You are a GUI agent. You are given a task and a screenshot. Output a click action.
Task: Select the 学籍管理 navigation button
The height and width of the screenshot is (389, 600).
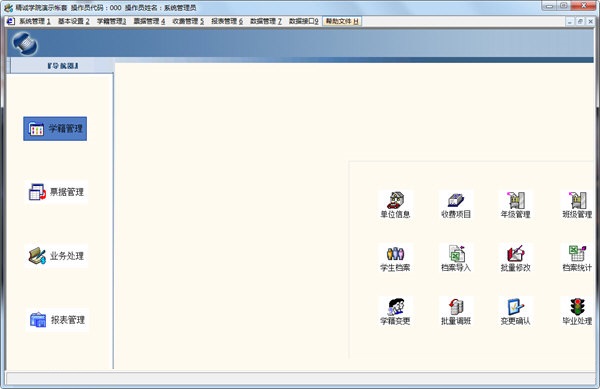55,129
